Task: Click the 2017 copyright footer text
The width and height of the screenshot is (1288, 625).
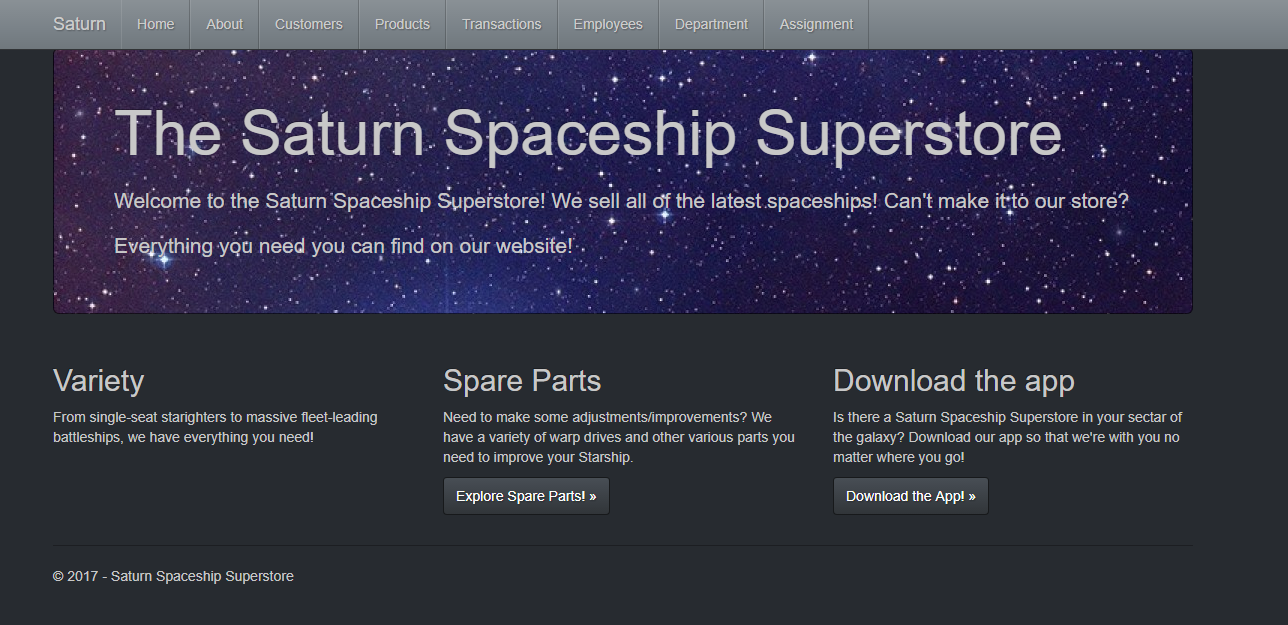Action: coord(173,576)
